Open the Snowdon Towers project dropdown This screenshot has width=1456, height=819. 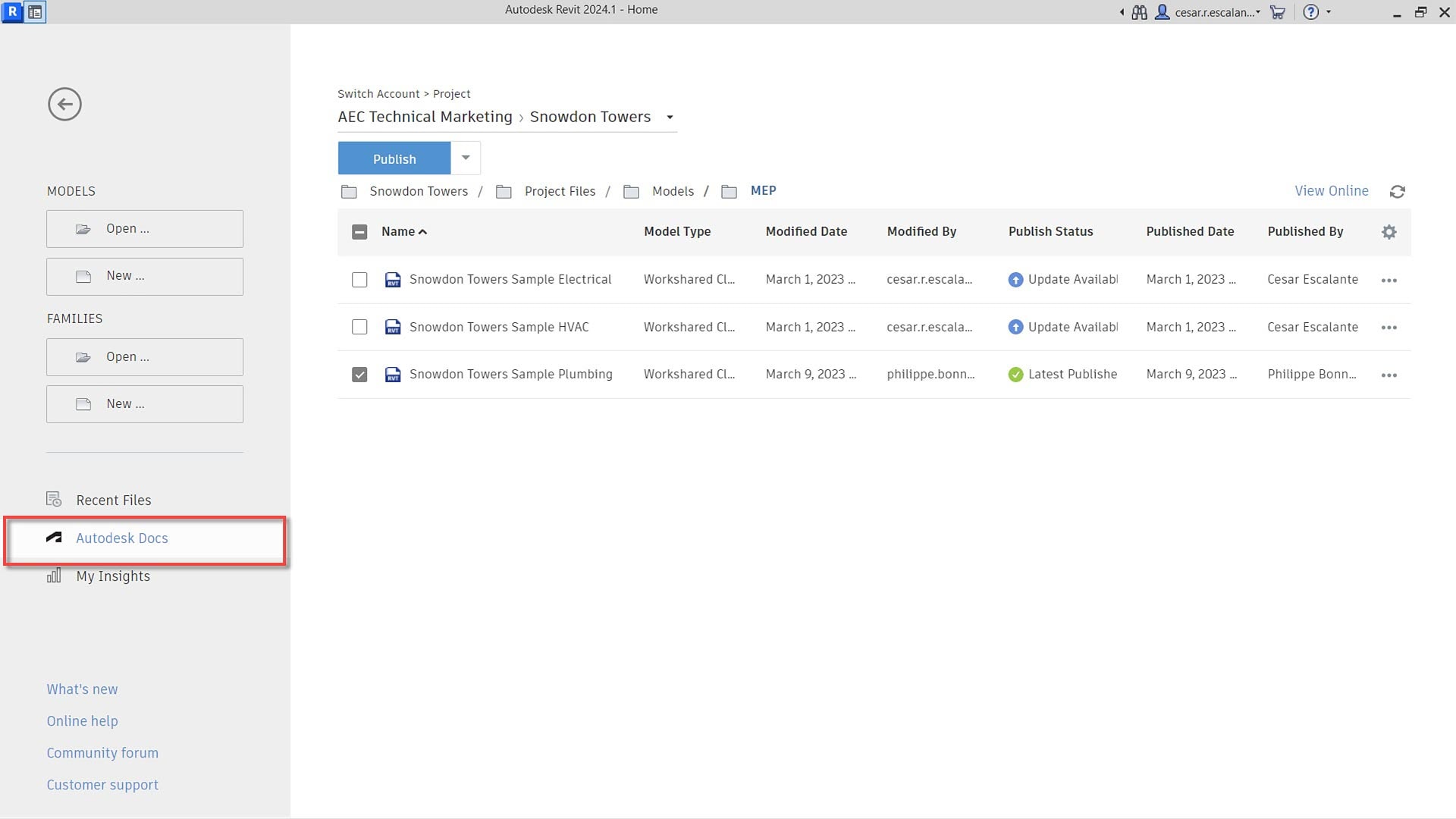click(x=670, y=118)
